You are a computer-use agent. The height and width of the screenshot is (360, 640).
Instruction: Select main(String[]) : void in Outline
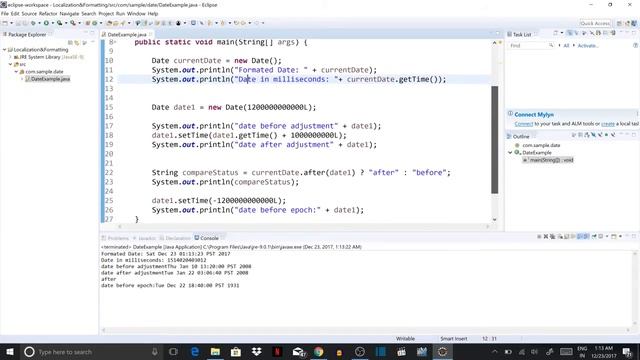[548, 160]
